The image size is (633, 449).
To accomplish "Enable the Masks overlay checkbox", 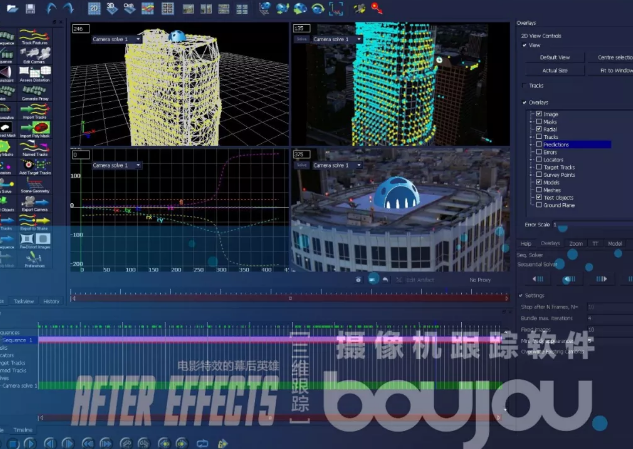I will 539,122.
